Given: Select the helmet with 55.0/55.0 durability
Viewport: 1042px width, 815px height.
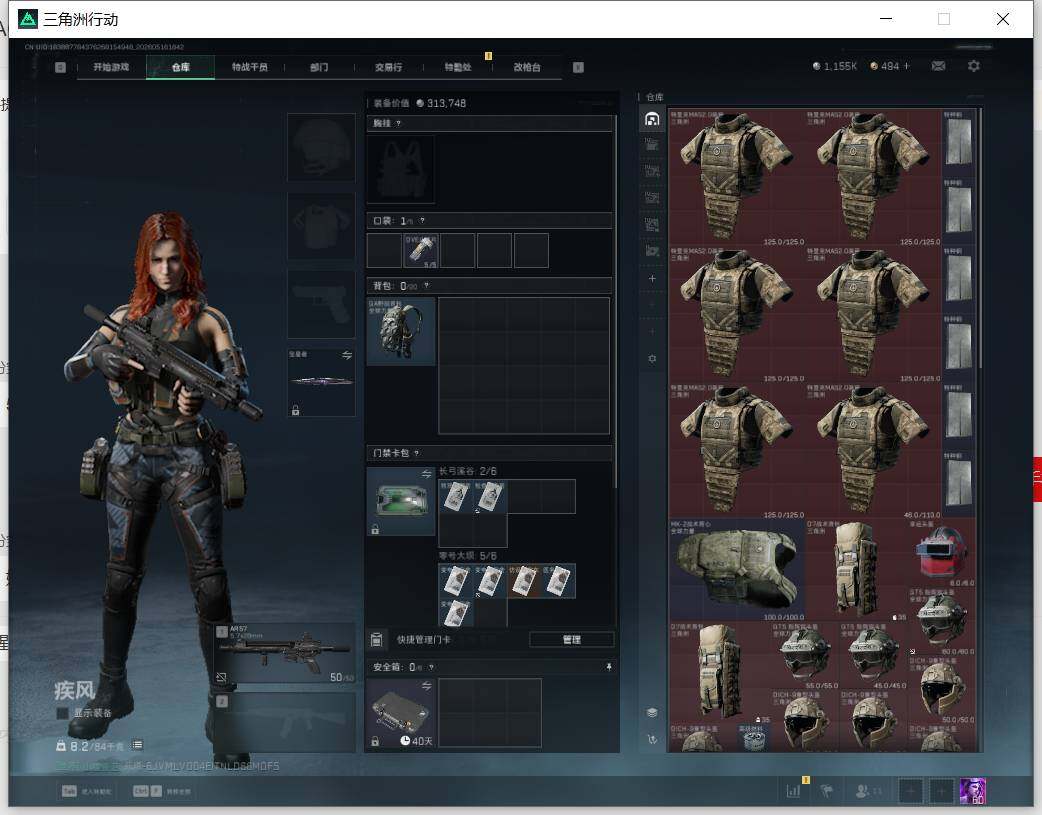Looking at the screenshot, I should pos(805,656).
